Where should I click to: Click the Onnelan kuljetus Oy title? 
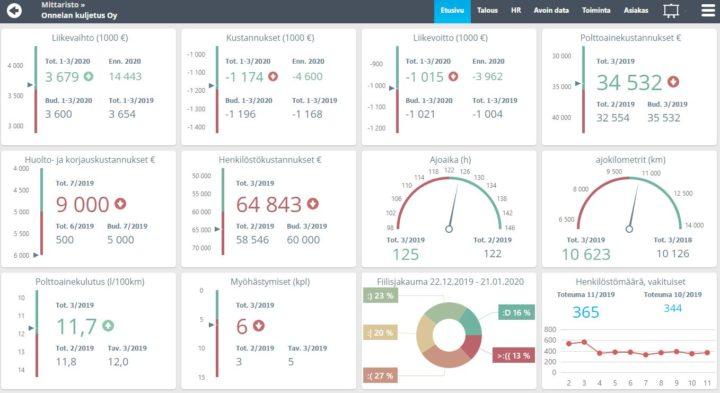79,15
